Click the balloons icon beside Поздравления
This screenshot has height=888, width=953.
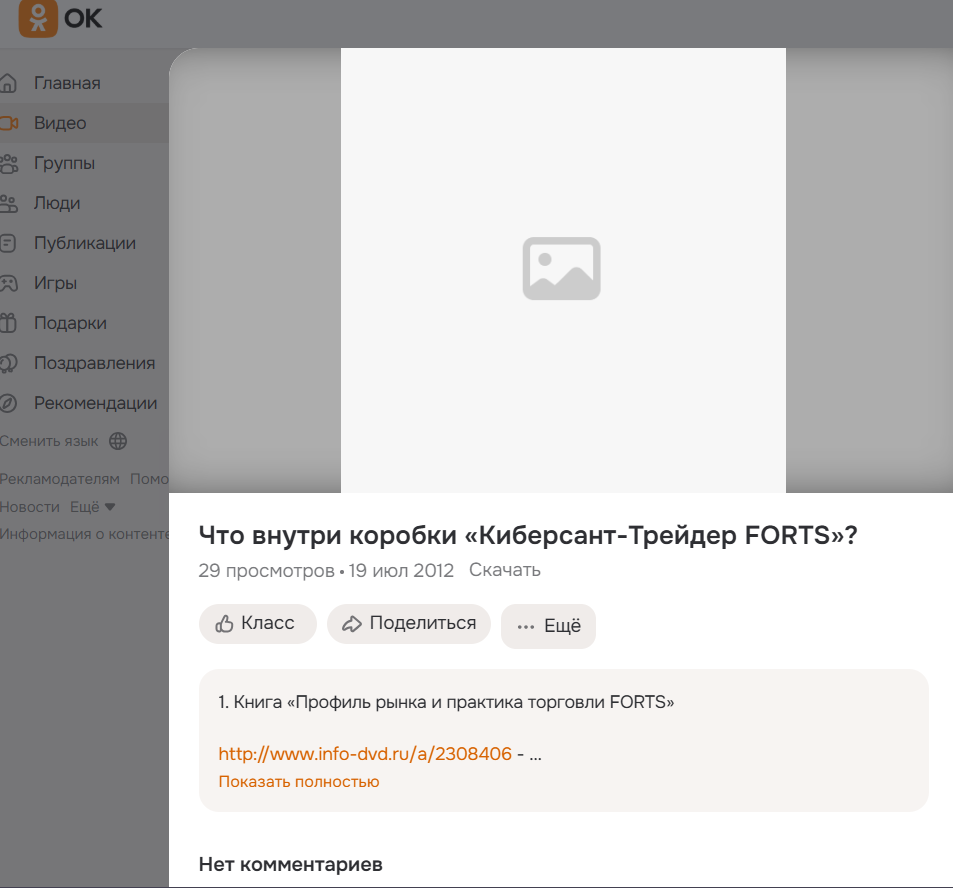9,363
